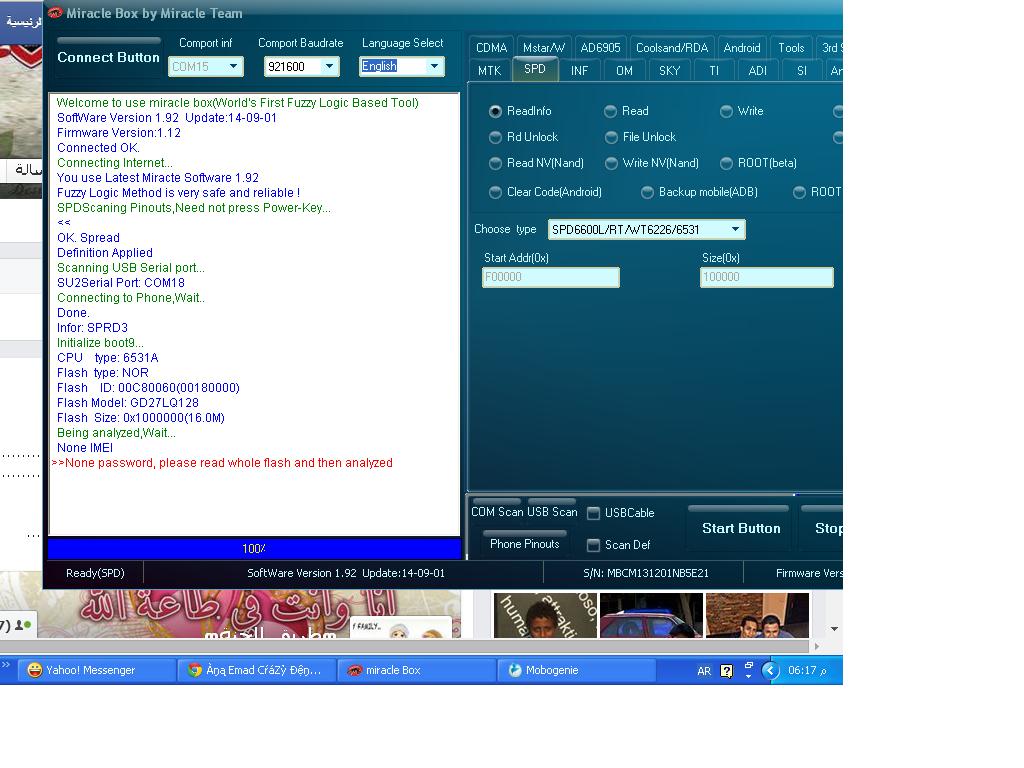
Task: Open the car photo thumbnail on the webpage
Action: 651,615
